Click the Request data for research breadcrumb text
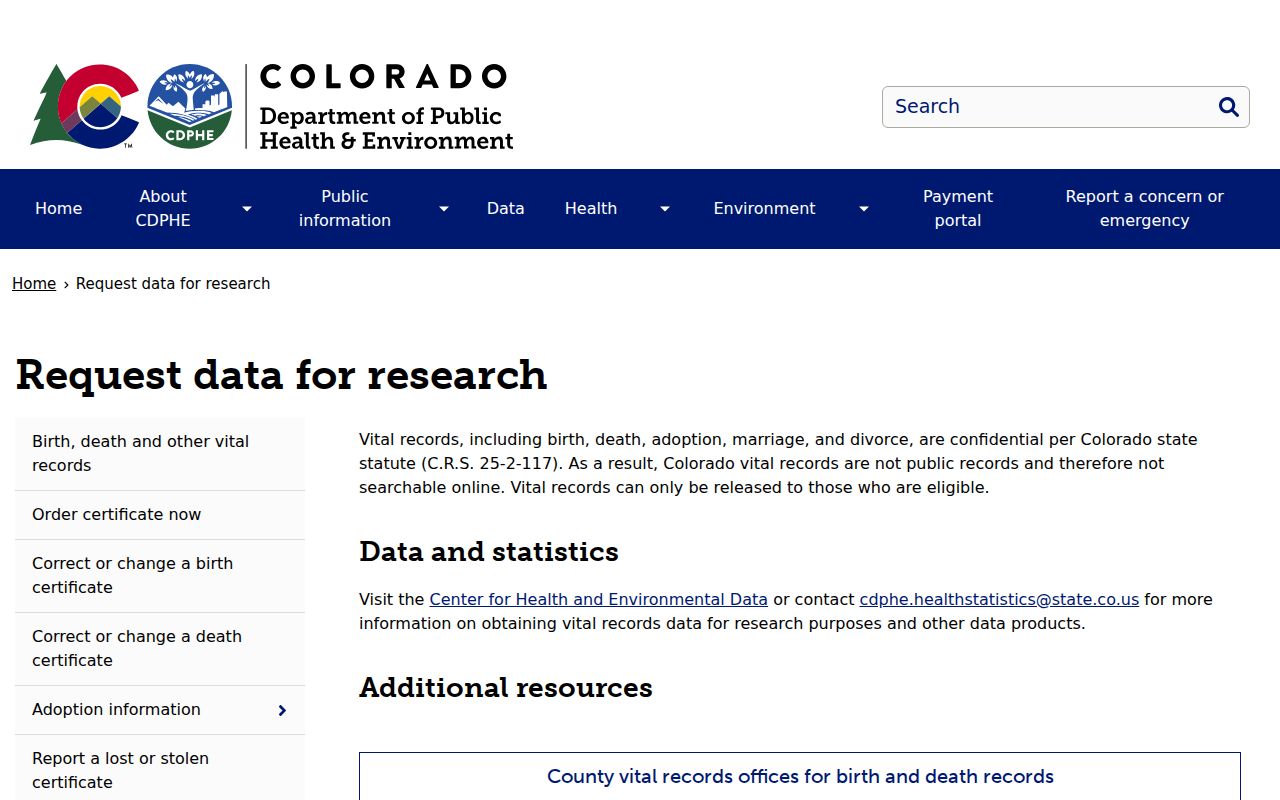The width and height of the screenshot is (1280, 800). coord(173,284)
